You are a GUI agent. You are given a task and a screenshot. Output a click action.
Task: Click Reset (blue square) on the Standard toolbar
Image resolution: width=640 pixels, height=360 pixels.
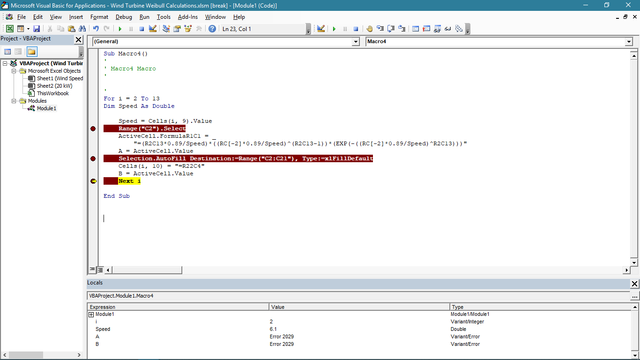(142, 29)
